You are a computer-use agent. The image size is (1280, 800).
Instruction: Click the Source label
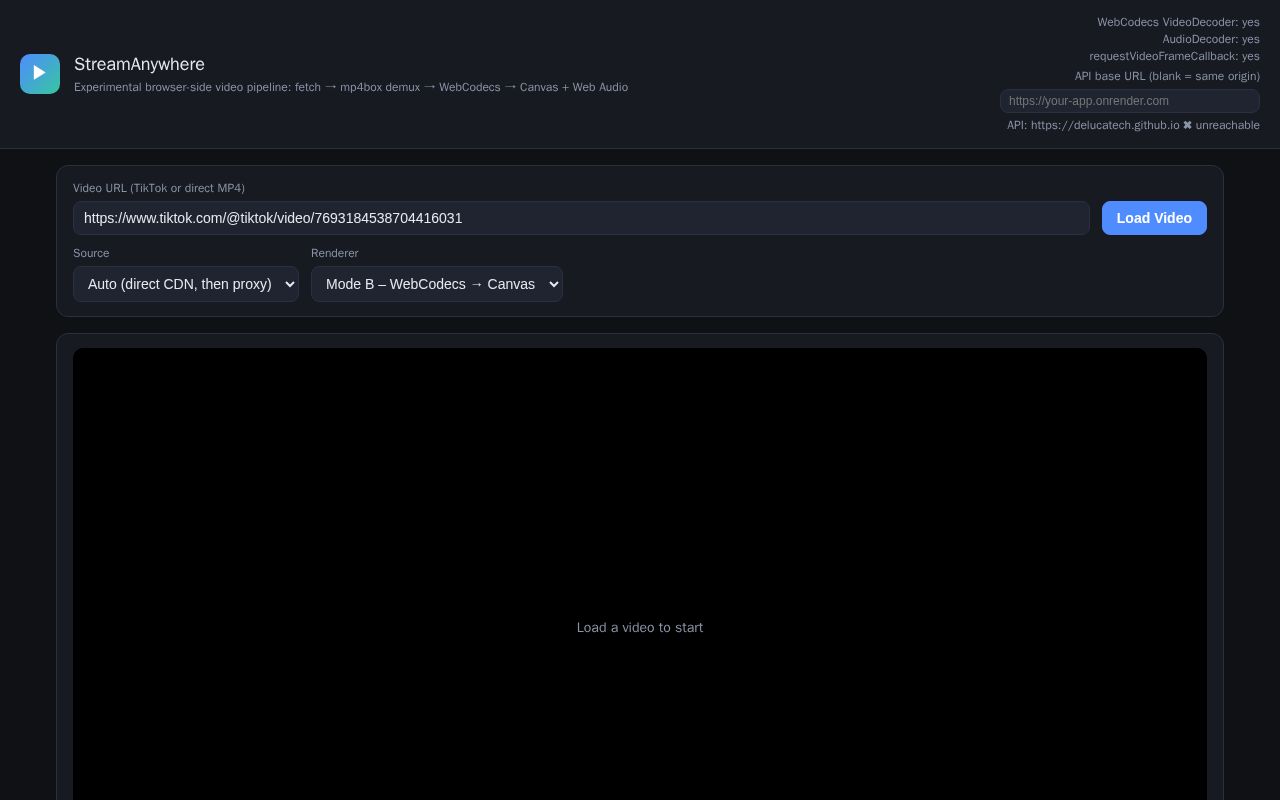tap(91, 253)
